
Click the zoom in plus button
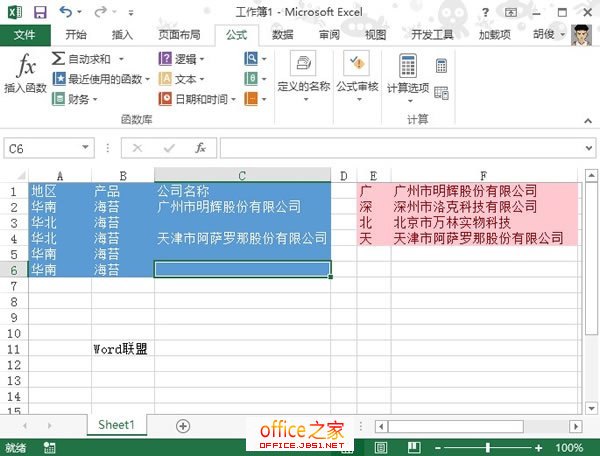pos(538,448)
